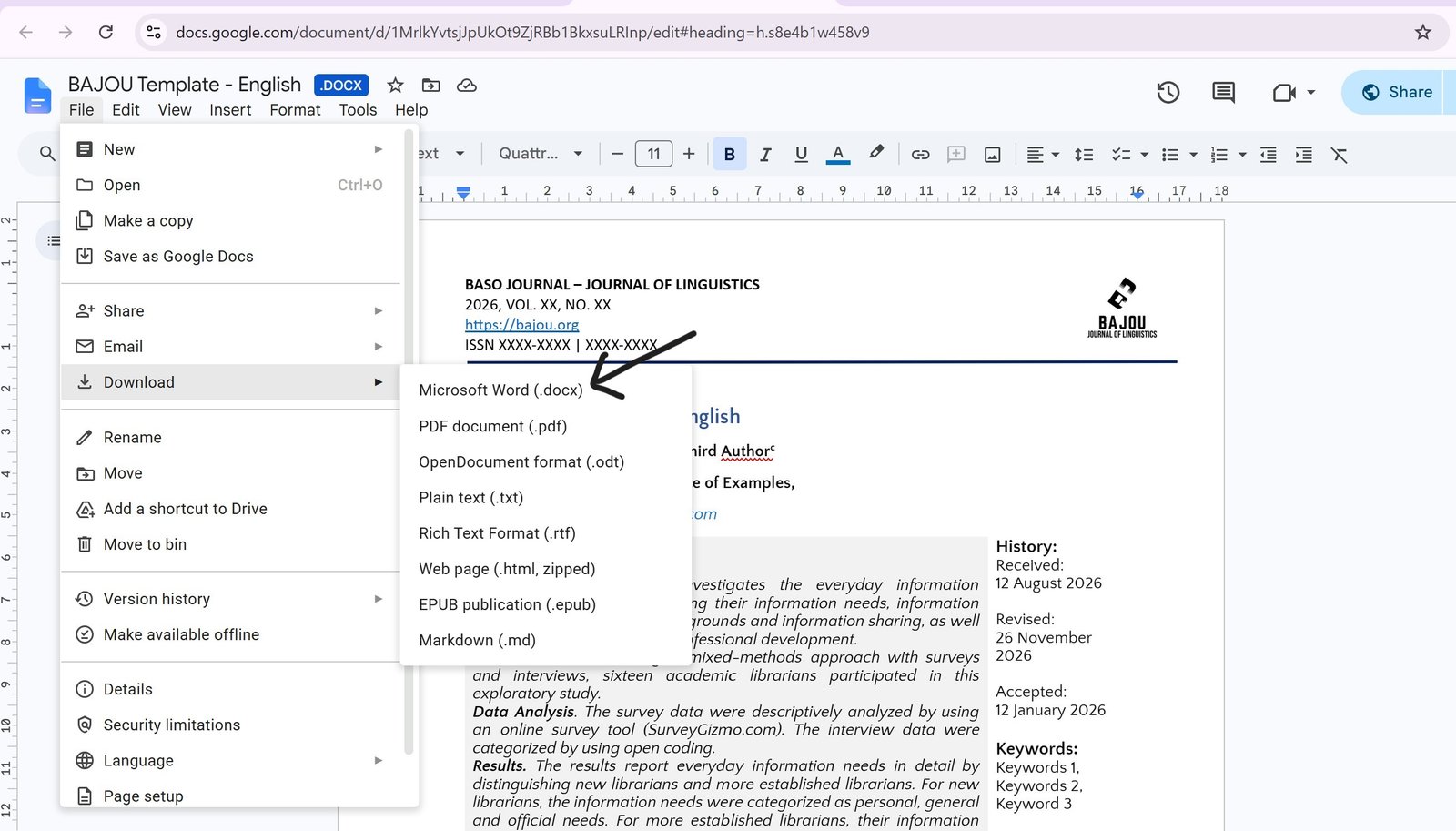This screenshot has height=831, width=1456.
Task: Open the highlight color pen tool
Action: click(875, 154)
